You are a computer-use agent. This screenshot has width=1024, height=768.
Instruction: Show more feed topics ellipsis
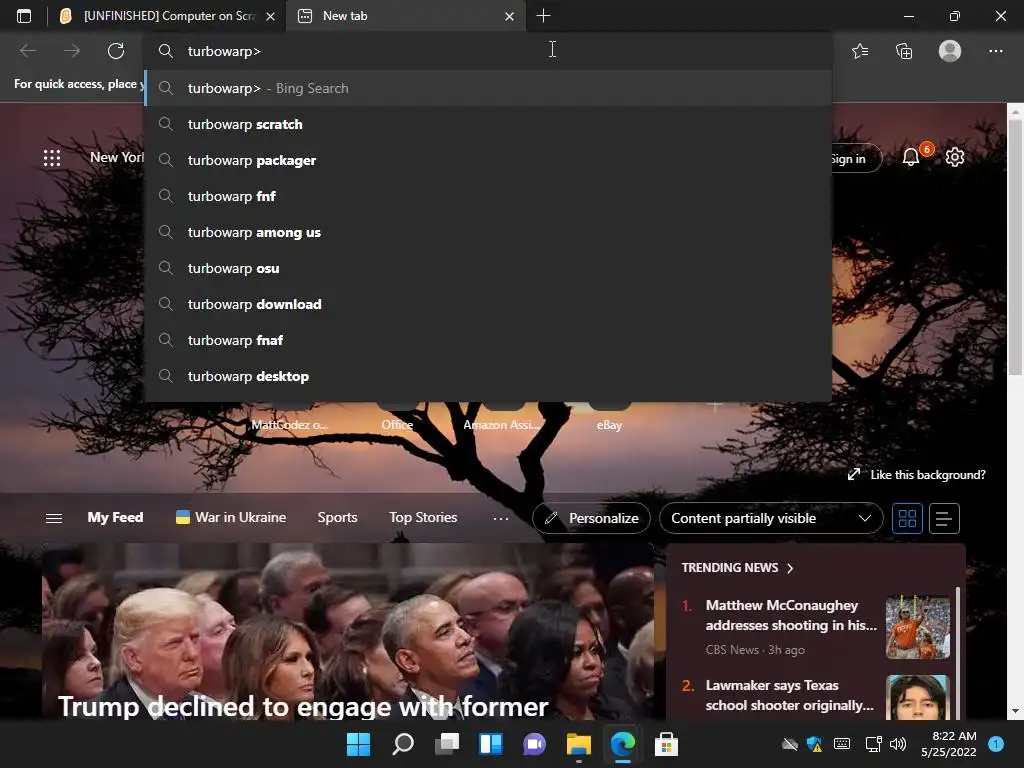(x=501, y=518)
